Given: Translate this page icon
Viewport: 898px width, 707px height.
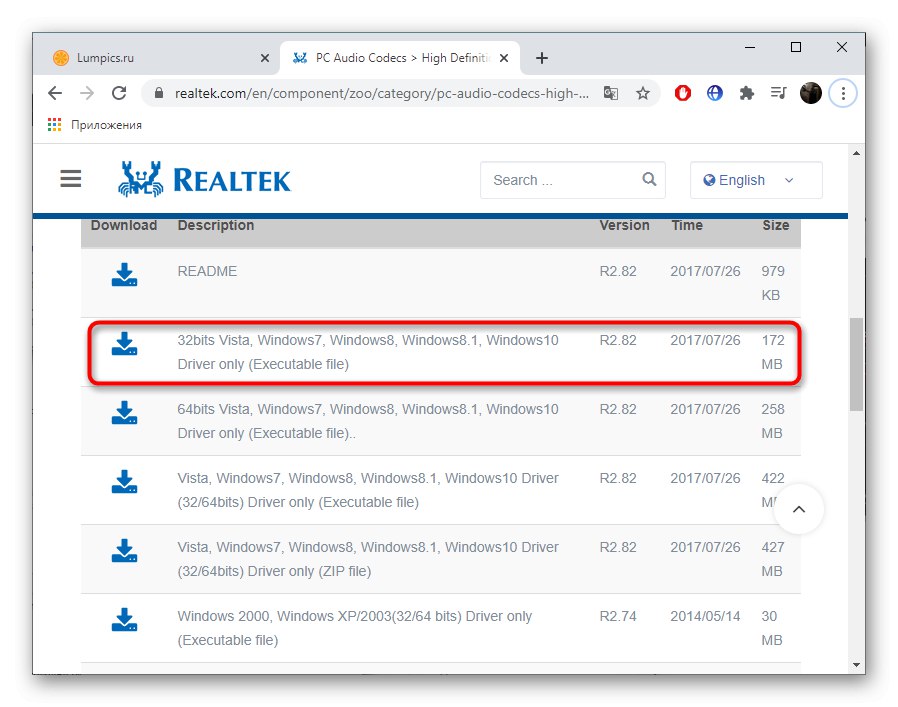Looking at the screenshot, I should (x=611, y=93).
